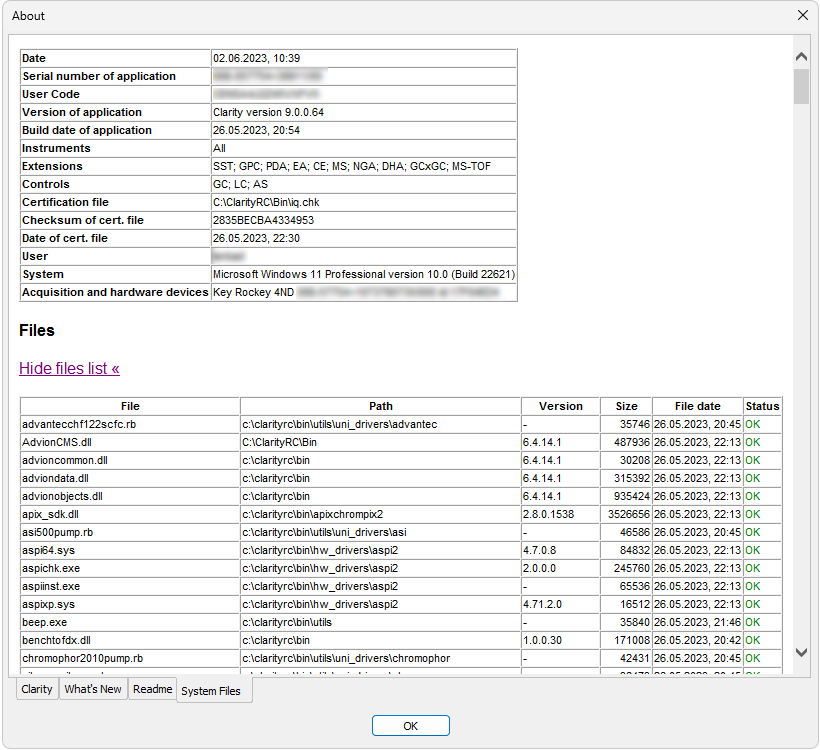This screenshot has height=750, width=820.
Task: Select advantecchf122scfc.rb file name
Action: (x=79, y=424)
